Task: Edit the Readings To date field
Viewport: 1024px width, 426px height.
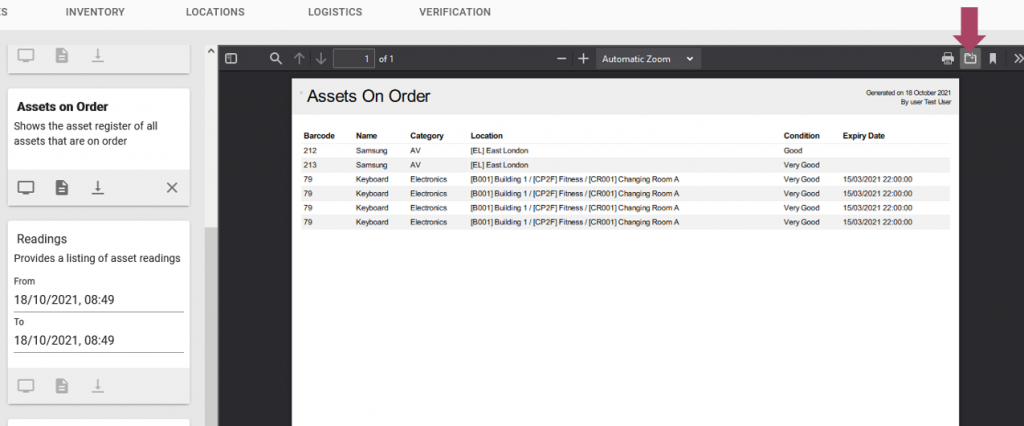Action: pos(99,340)
